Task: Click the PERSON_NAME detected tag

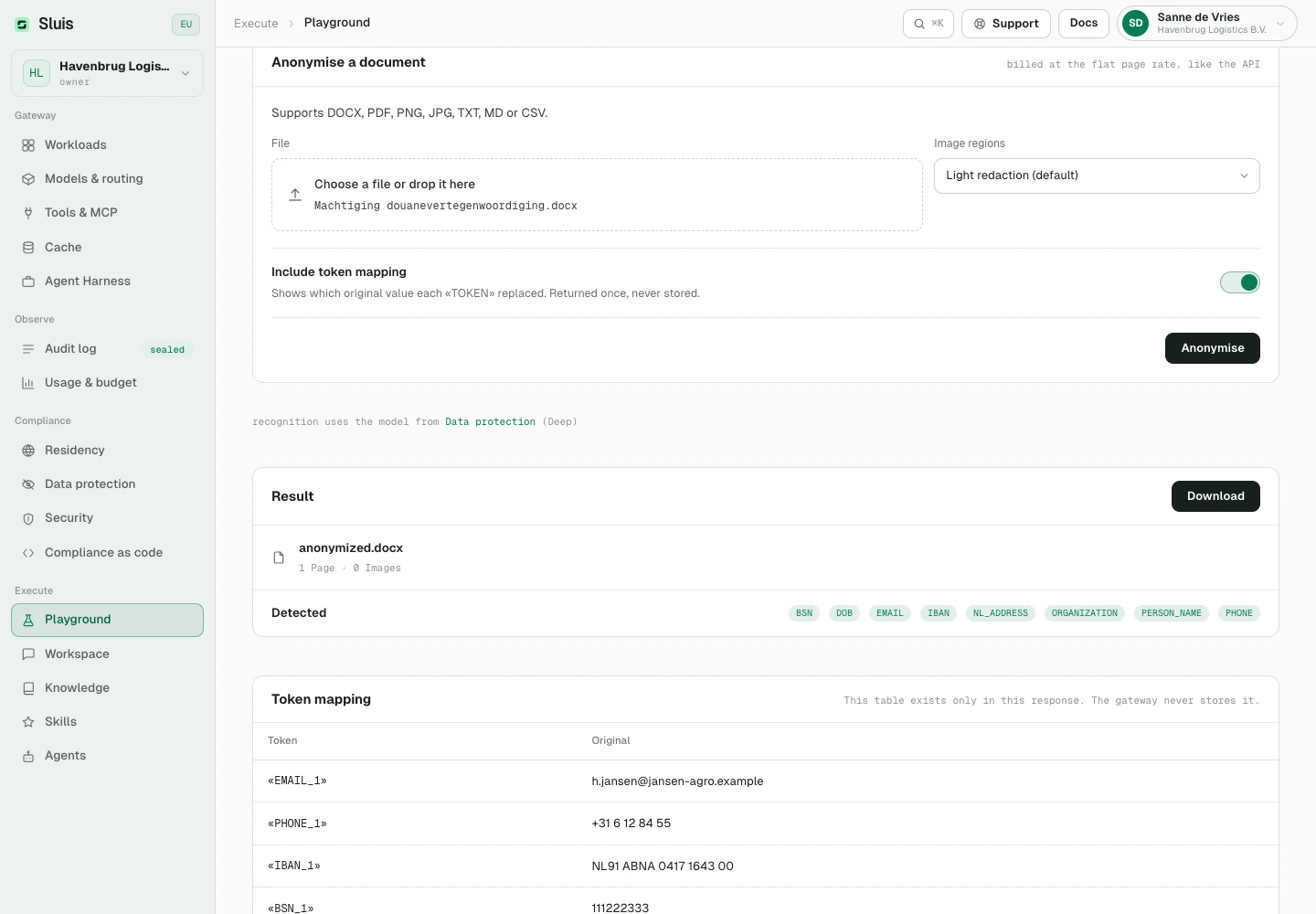Action: [1172, 613]
